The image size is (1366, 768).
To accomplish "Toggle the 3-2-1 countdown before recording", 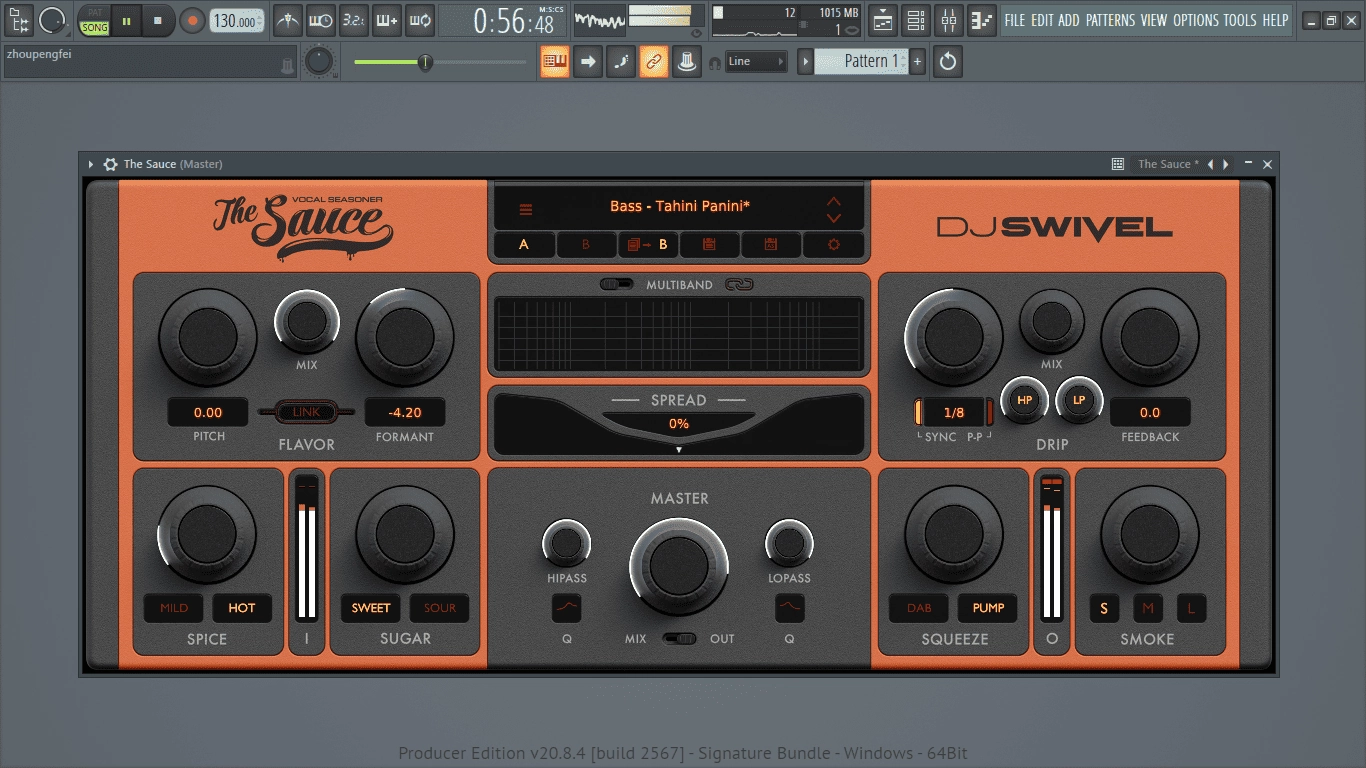I will point(353,20).
